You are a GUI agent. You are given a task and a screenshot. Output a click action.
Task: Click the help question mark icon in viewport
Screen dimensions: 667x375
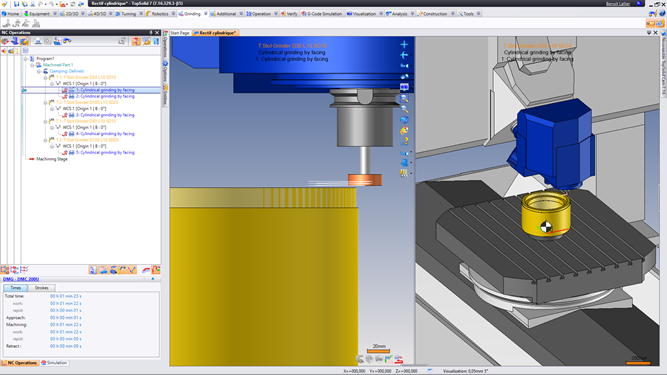(x=405, y=141)
